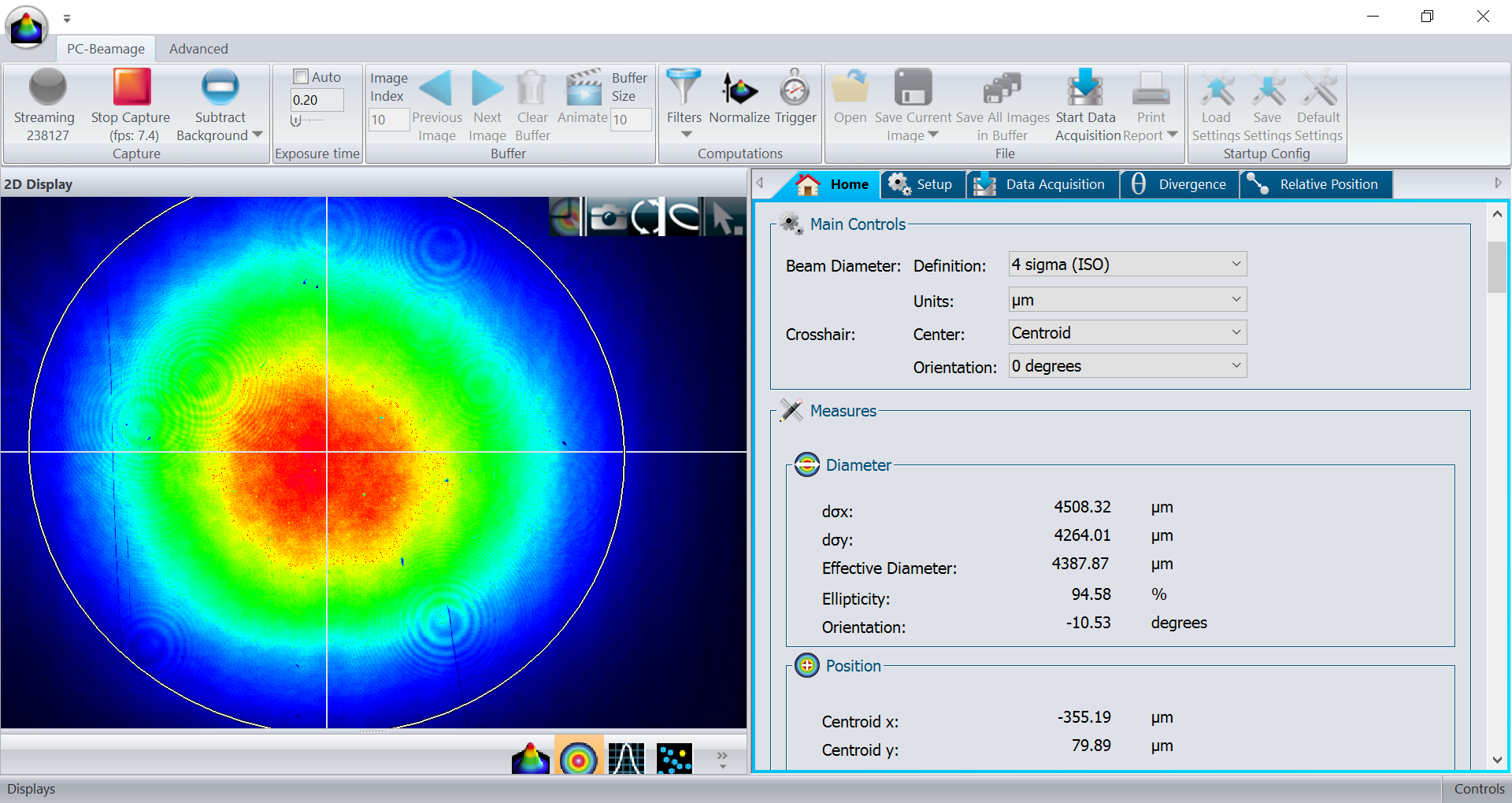Open the beam diameter Definition dropdown
The width and height of the screenshot is (1512, 803).
1127,265
